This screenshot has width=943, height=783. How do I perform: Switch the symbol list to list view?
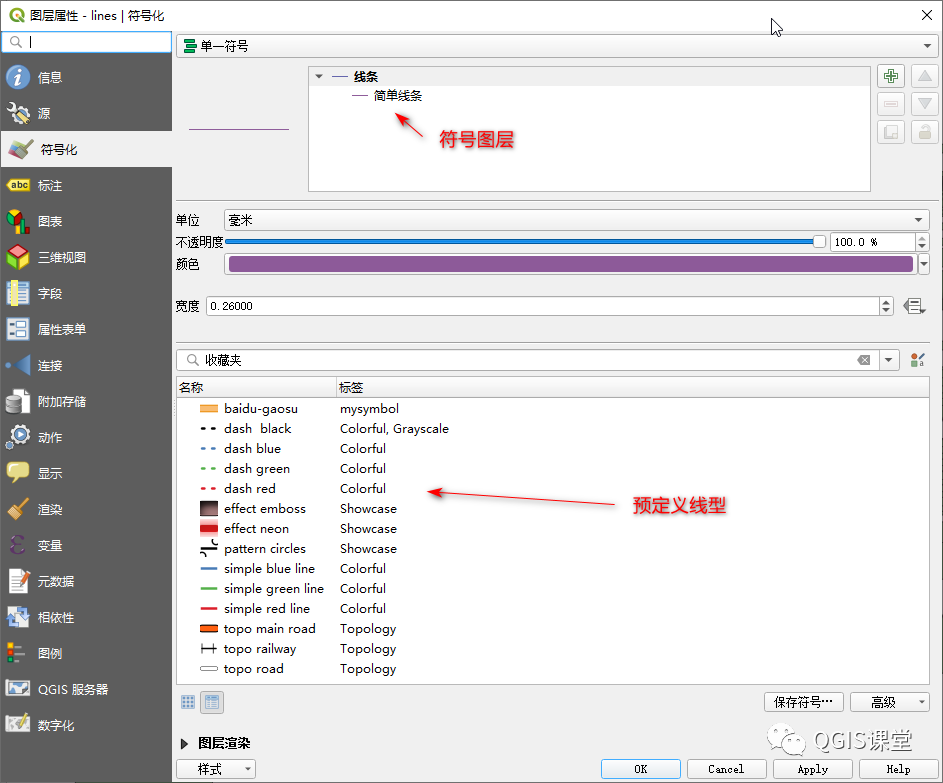[x=212, y=702]
